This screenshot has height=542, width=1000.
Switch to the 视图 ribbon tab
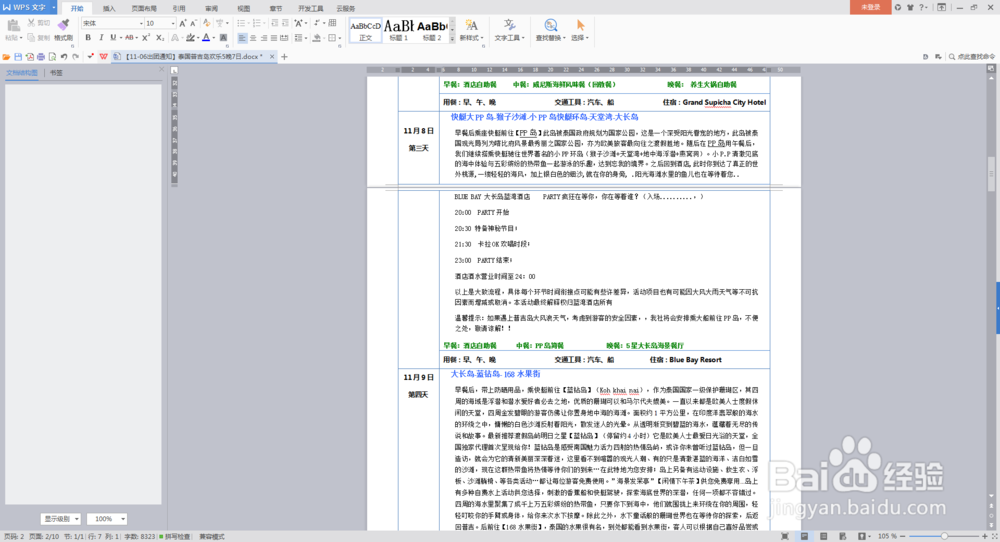244,8
